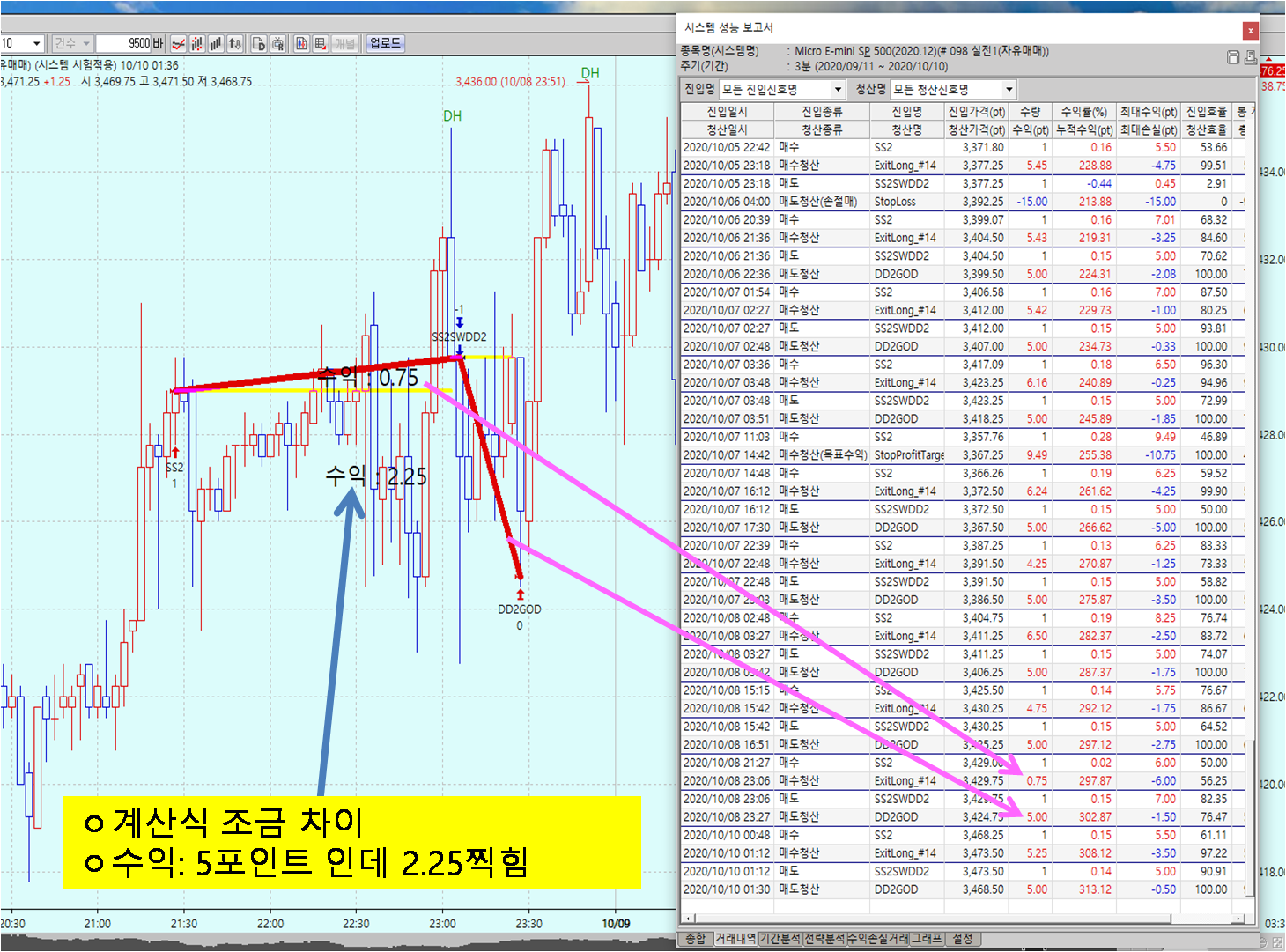The height and width of the screenshot is (952, 1286).
Task: Click the 9500 bar count input field
Action: 123,43
